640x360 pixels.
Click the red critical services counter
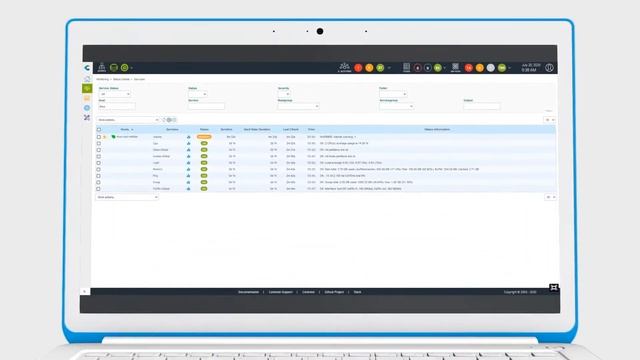(469, 68)
